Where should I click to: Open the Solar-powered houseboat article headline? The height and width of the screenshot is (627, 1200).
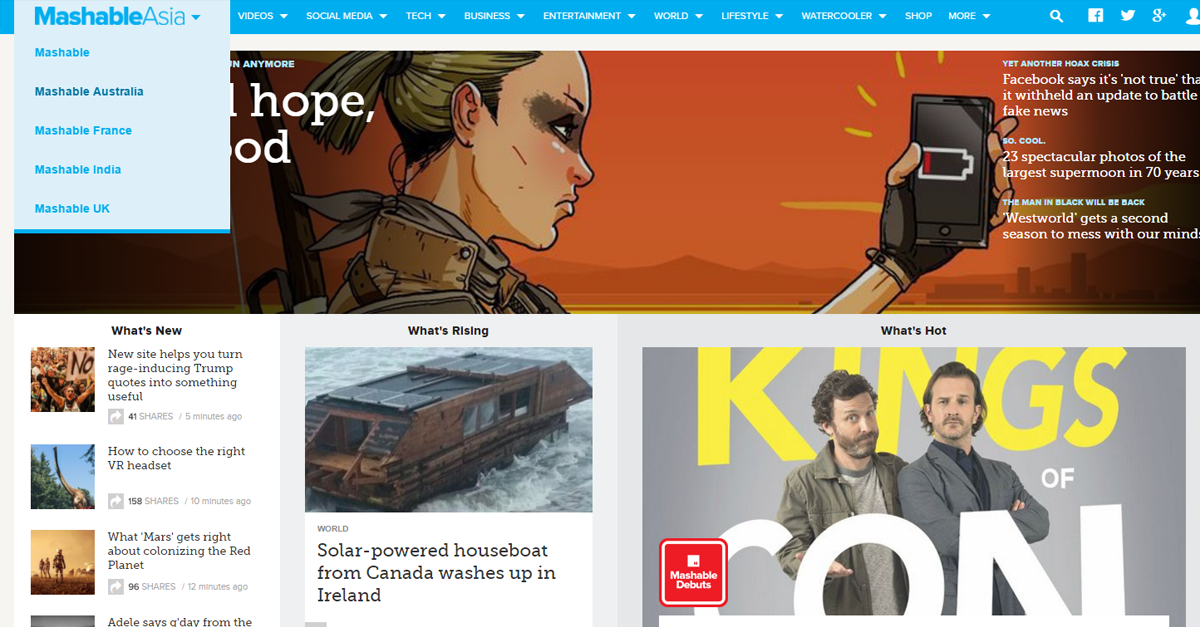[x=436, y=573]
